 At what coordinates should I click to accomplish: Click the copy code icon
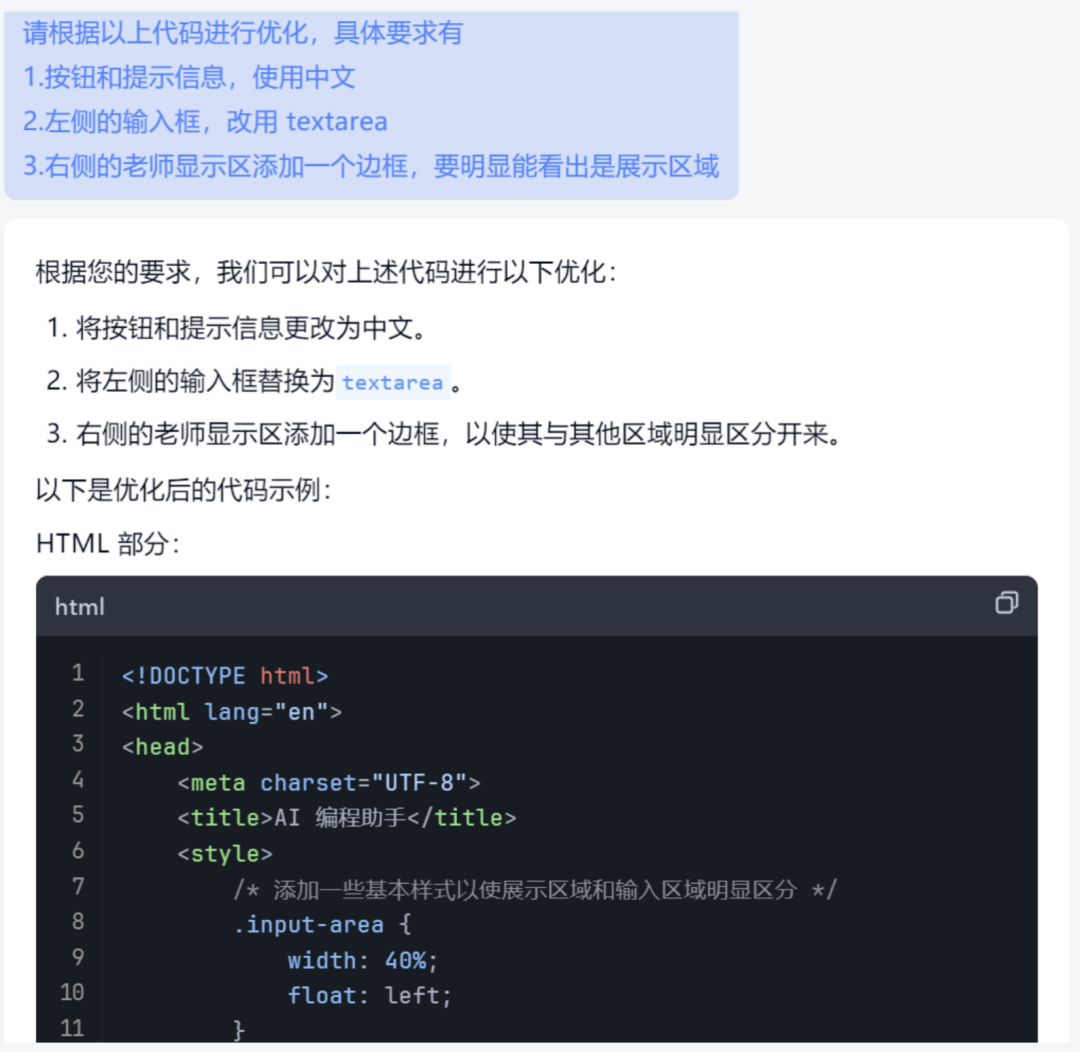[1006, 603]
